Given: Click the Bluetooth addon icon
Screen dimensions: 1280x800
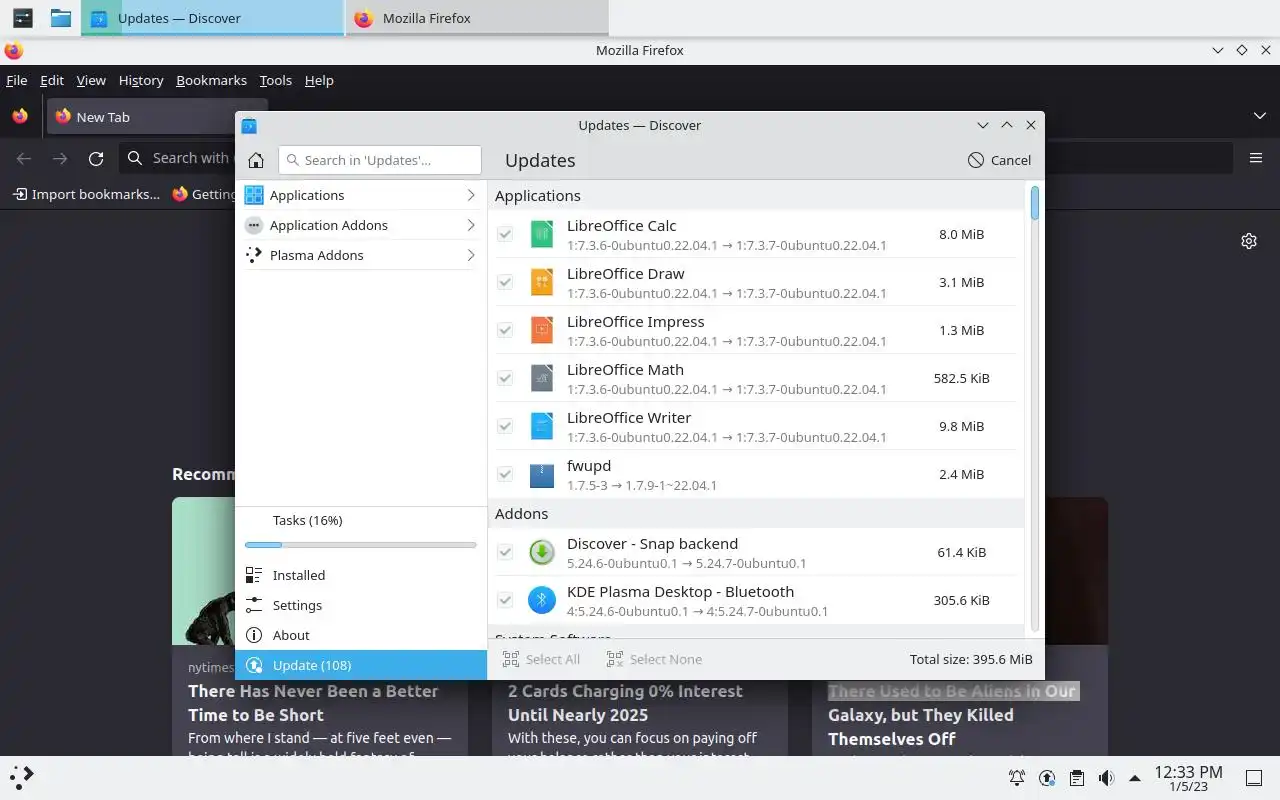Looking at the screenshot, I should 541,600.
